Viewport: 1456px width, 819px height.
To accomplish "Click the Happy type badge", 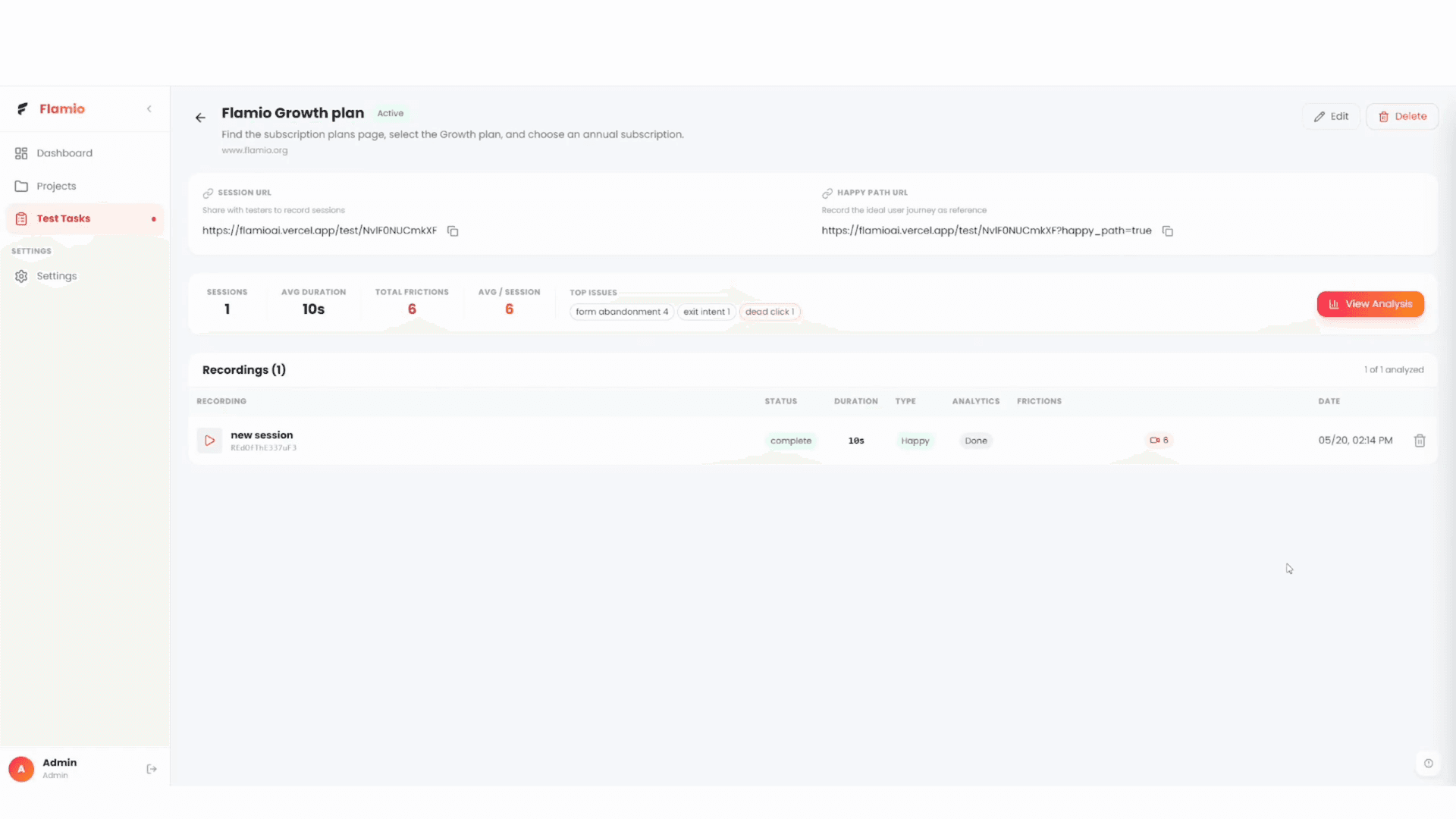I will point(915,441).
